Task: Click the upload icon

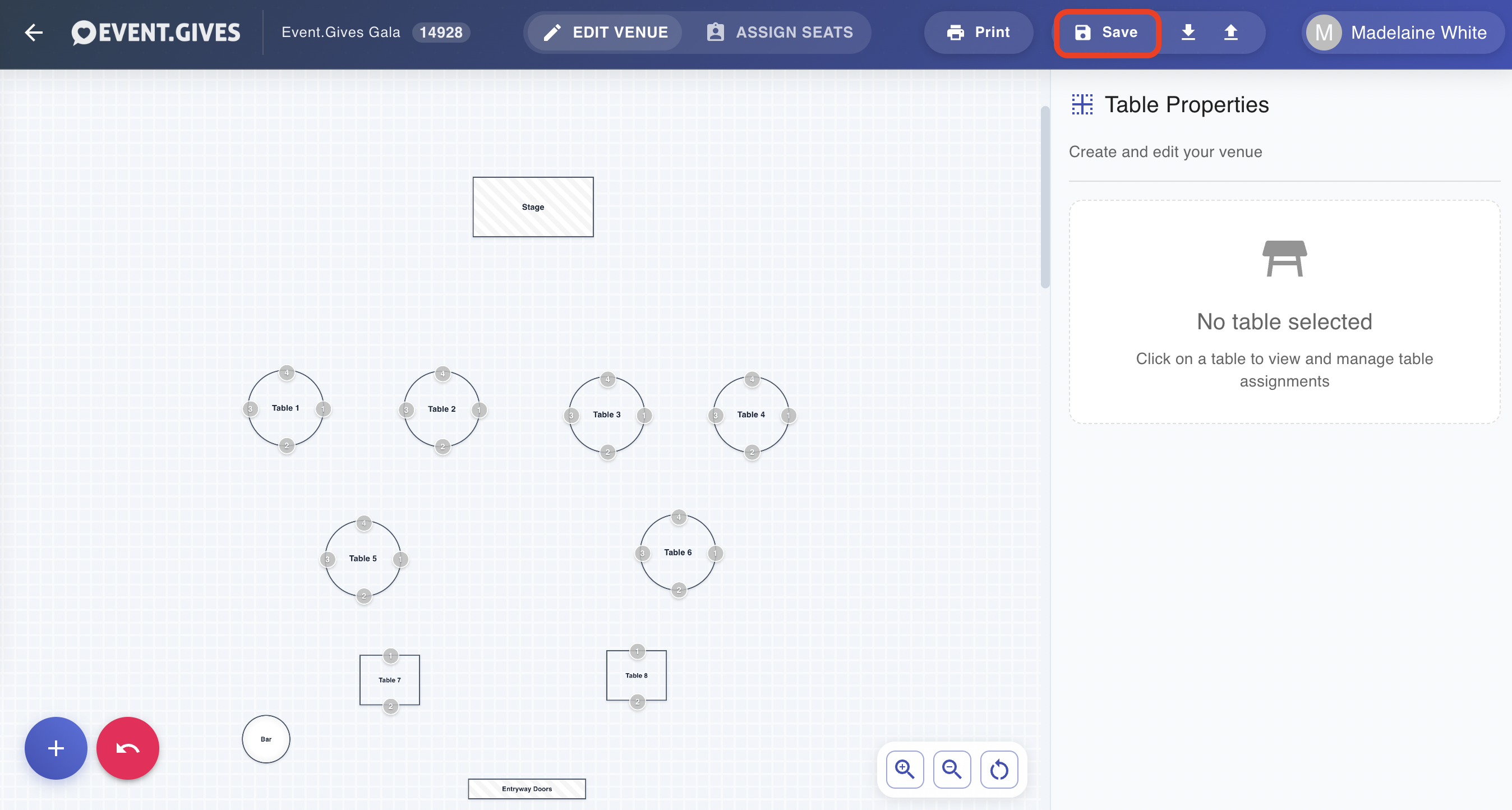Action: click(1231, 33)
